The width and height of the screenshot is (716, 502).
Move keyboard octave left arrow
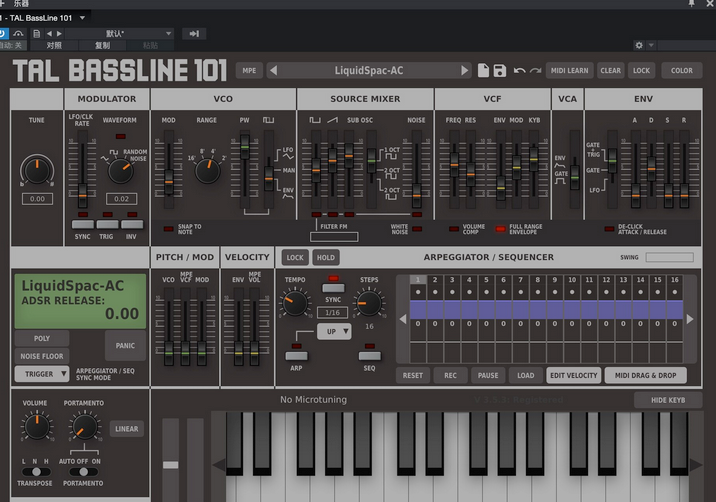(218, 465)
